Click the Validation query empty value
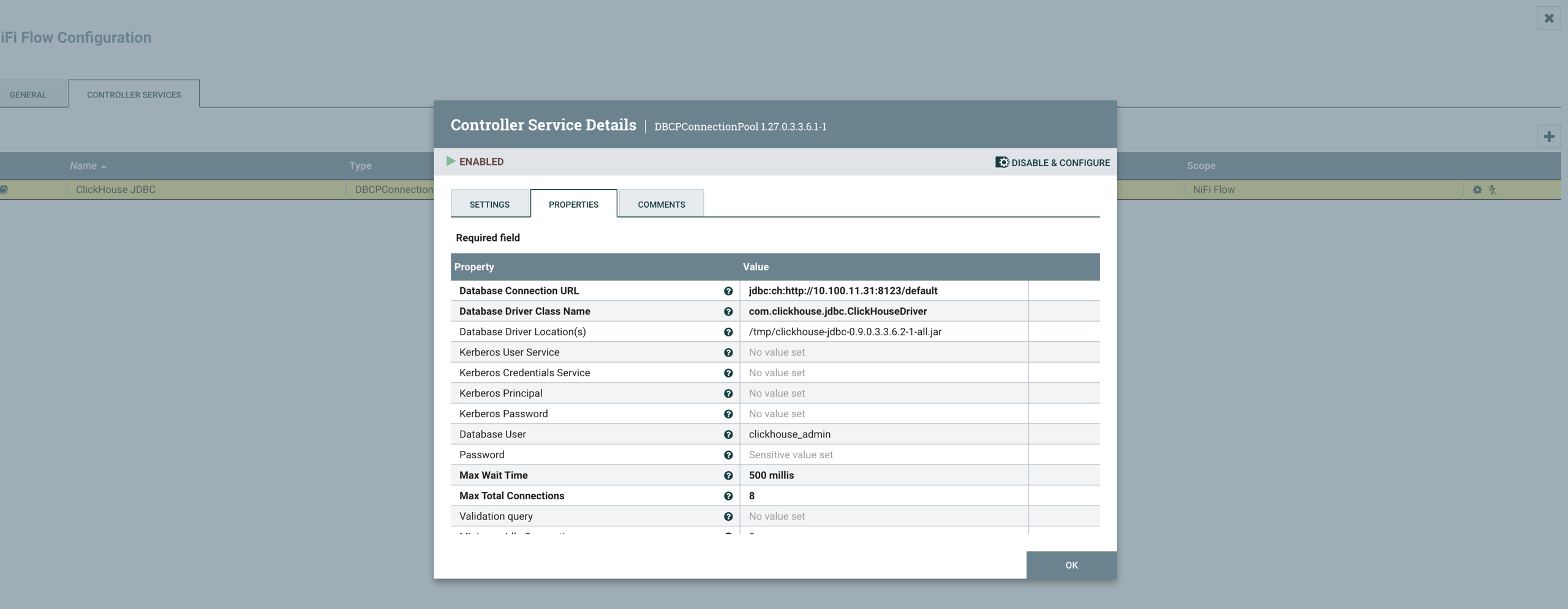This screenshot has width=1568, height=609. (x=777, y=516)
